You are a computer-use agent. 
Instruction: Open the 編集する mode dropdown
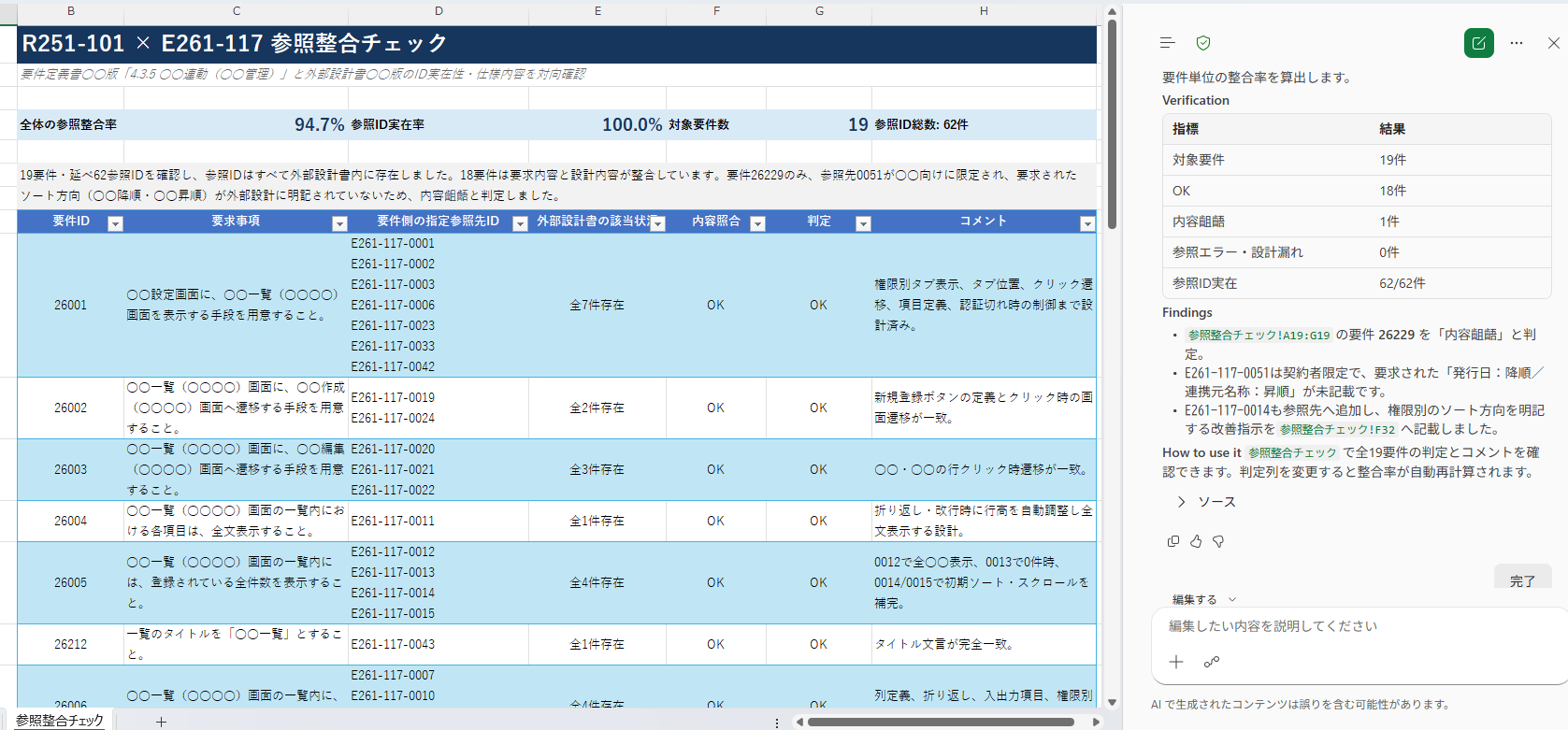(1204, 599)
